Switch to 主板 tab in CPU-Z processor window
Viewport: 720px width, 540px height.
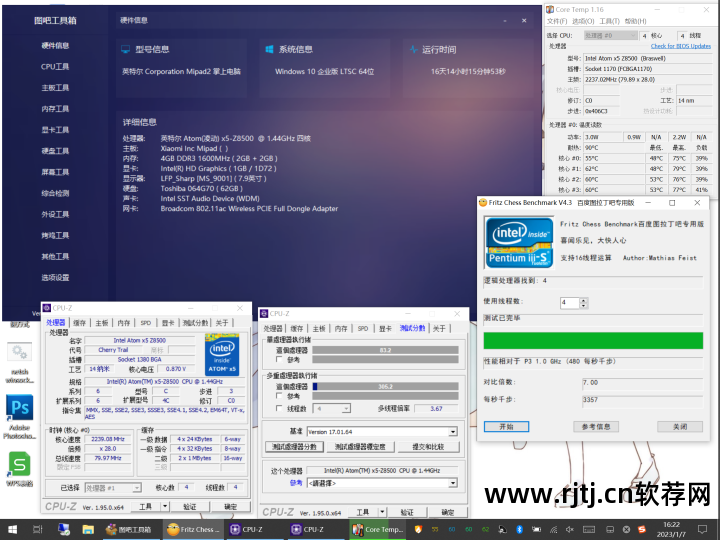tap(101, 323)
